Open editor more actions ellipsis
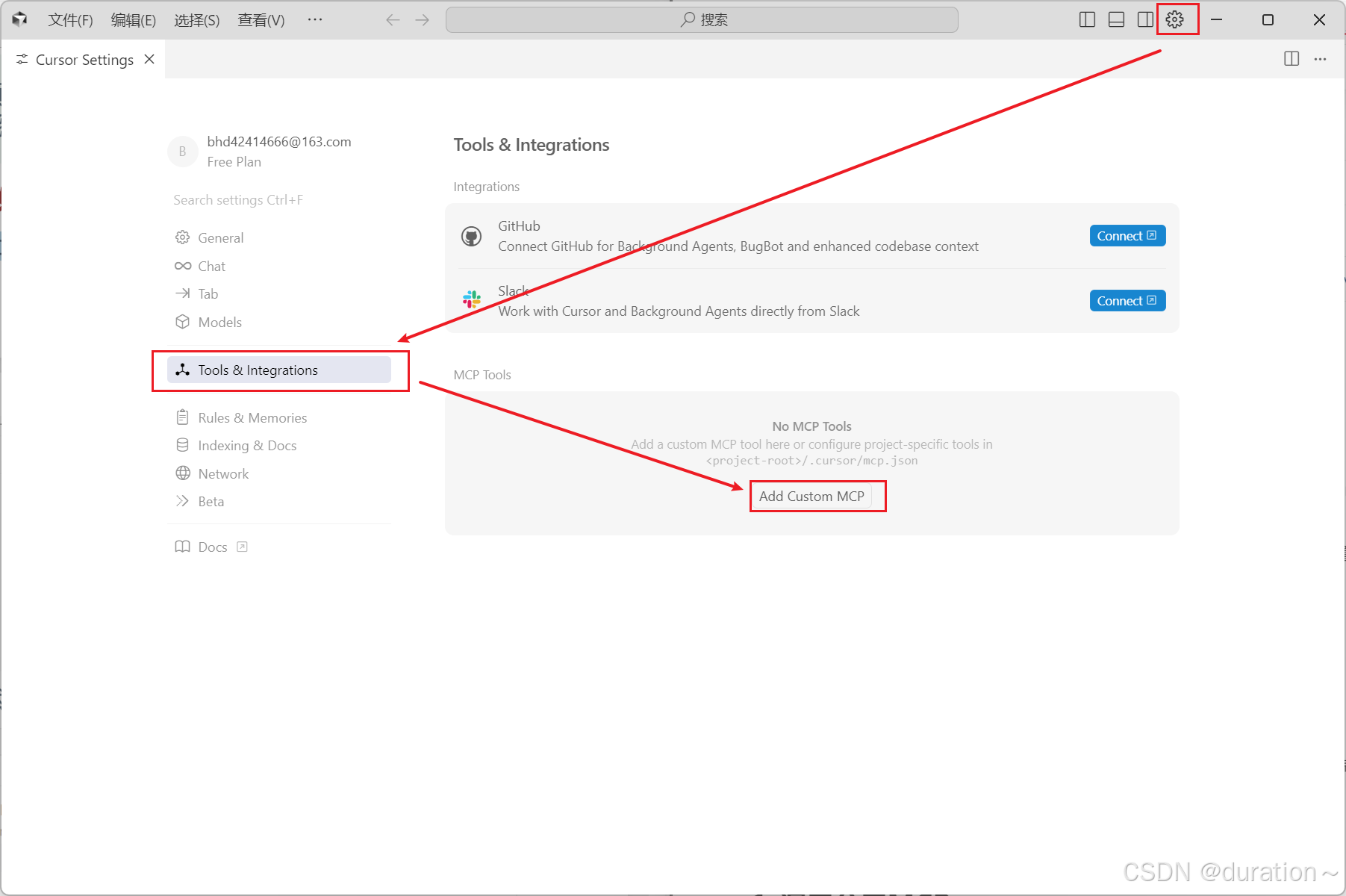 (x=1320, y=59)
